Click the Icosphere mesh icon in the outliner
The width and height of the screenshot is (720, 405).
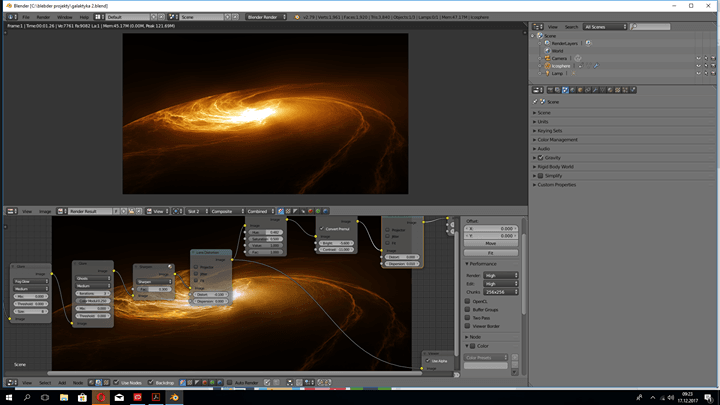547,66
